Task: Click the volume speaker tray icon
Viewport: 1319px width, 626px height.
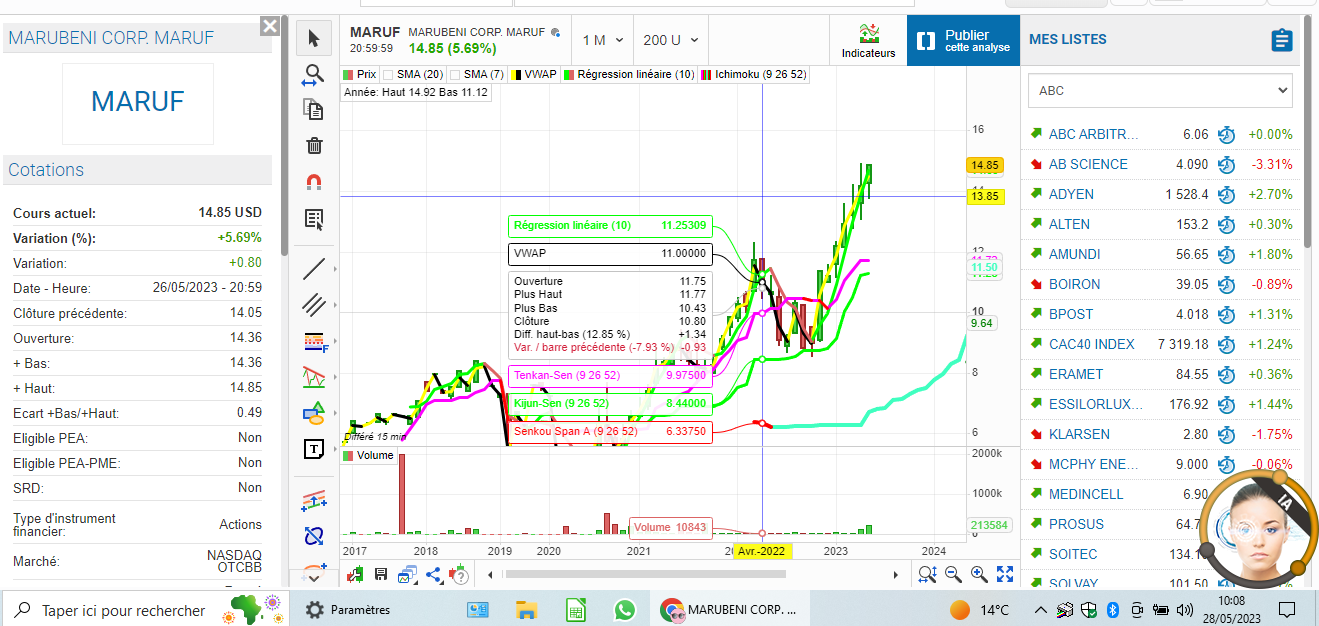Action: tap(1185, 609)
